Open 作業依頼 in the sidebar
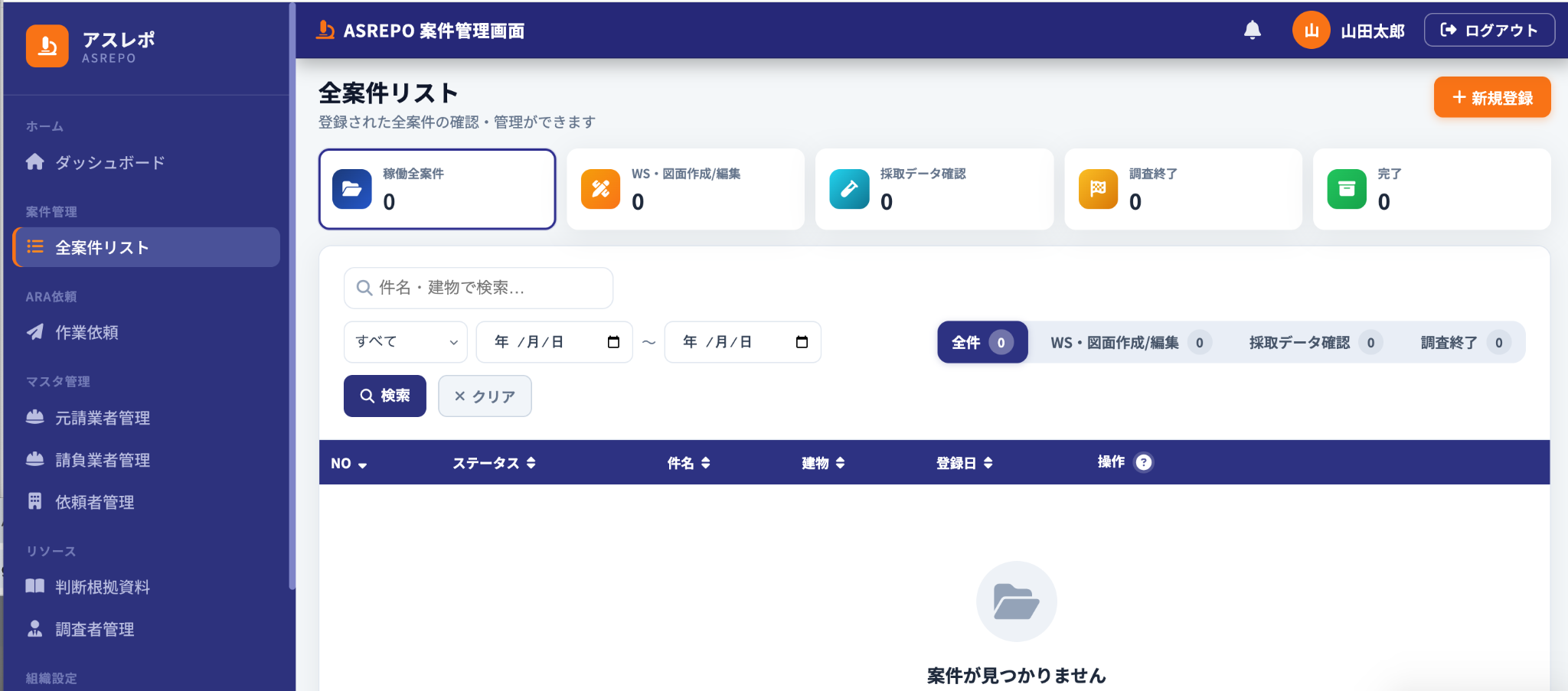Viewport: 1568px width, 691px height. (145, 332)
